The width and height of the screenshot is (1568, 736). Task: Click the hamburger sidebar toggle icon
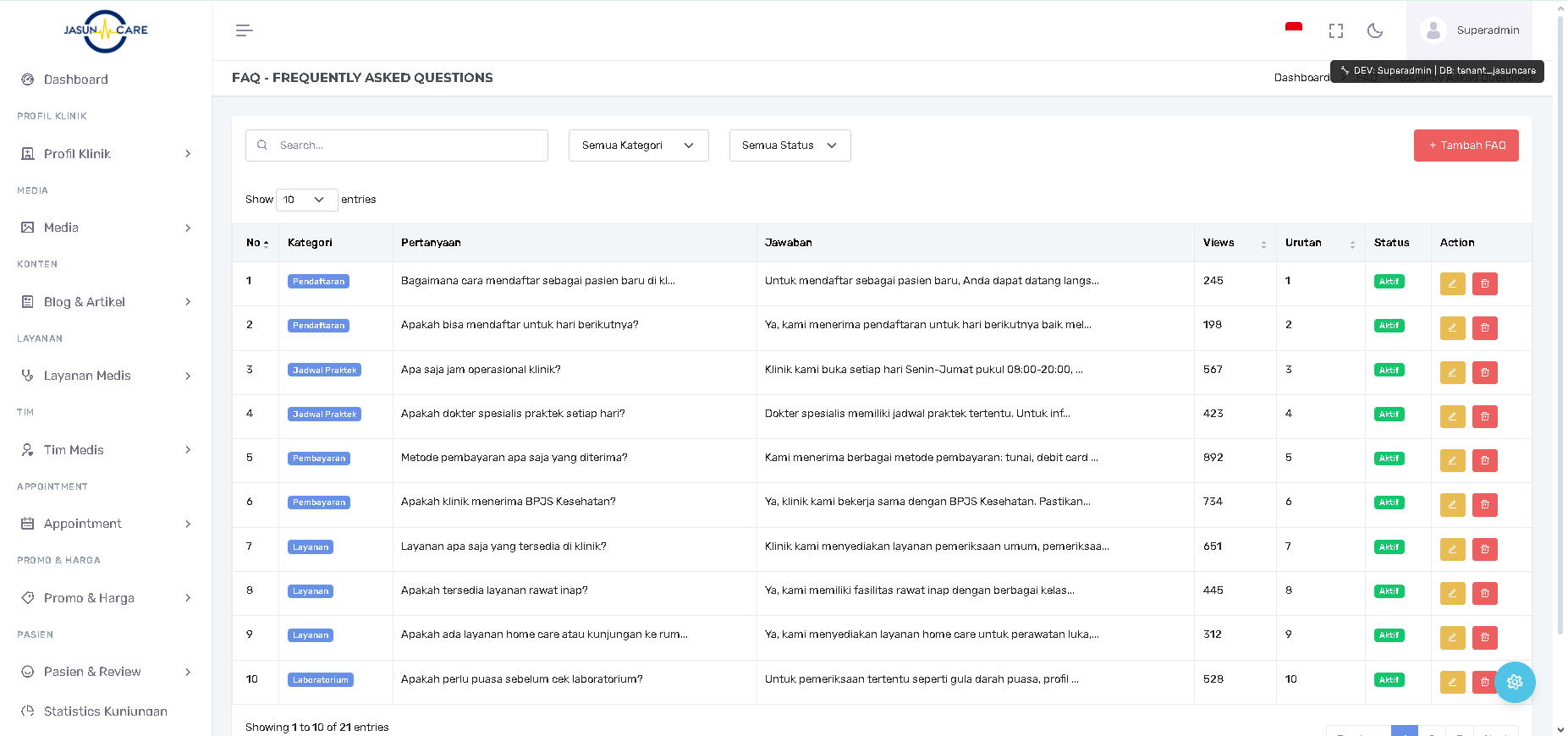[x=244, y=30]
